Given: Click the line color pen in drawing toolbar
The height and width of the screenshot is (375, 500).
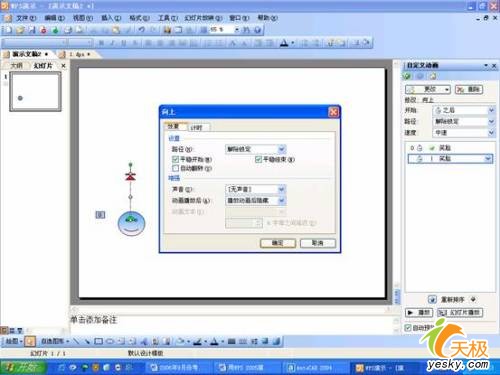Looking at the screenshot, I should point(198,341).
